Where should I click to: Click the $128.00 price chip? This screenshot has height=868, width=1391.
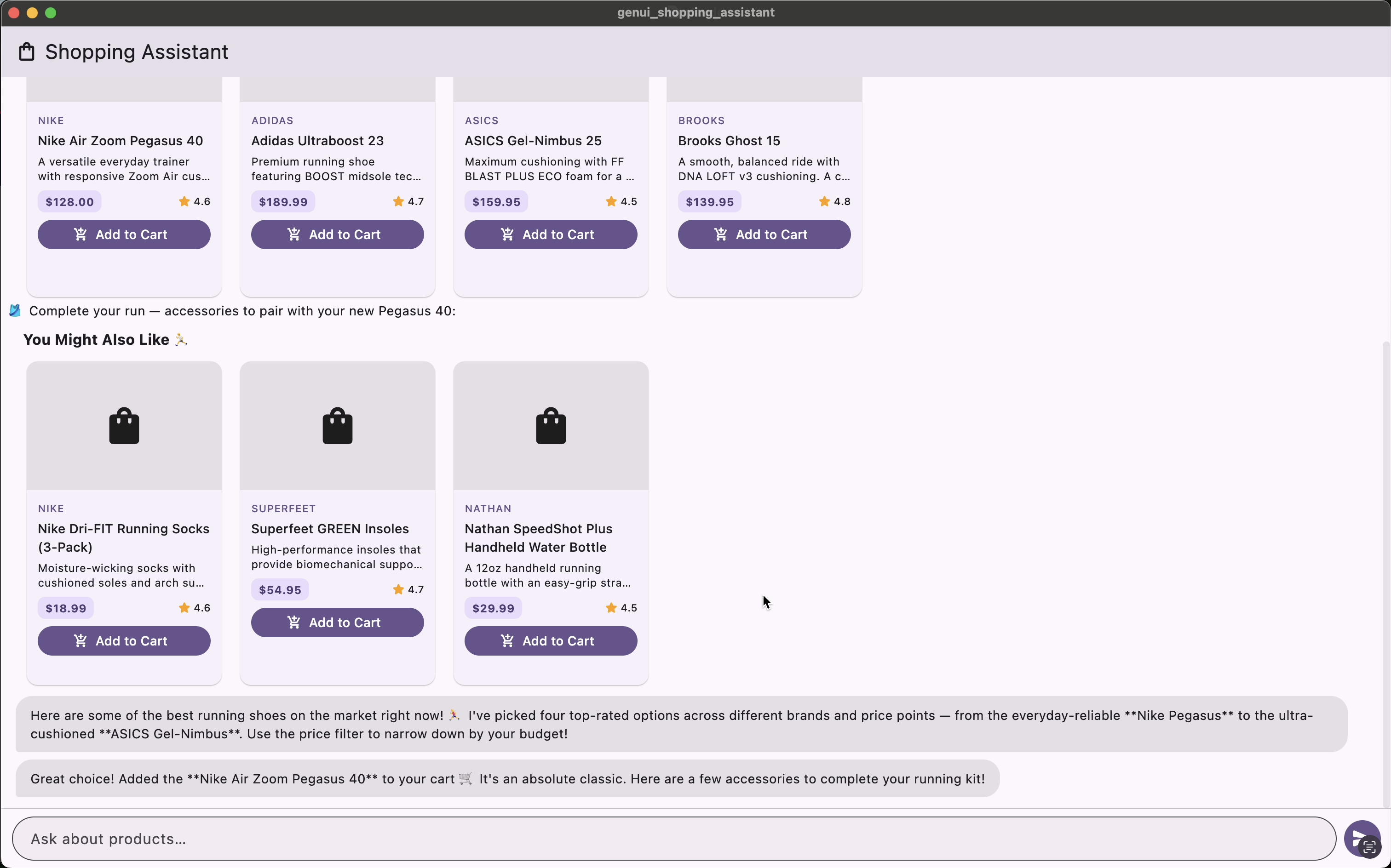coord(69,202)
